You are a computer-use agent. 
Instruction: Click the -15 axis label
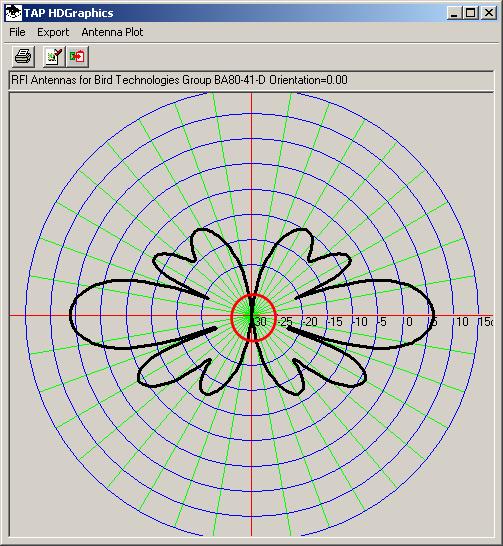(335, 322)
